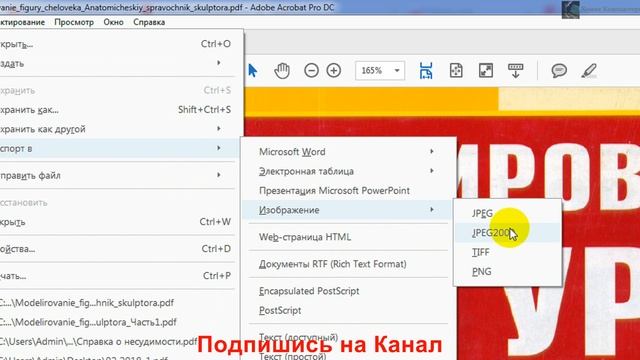Export image as JPEG

pos(507,213)
